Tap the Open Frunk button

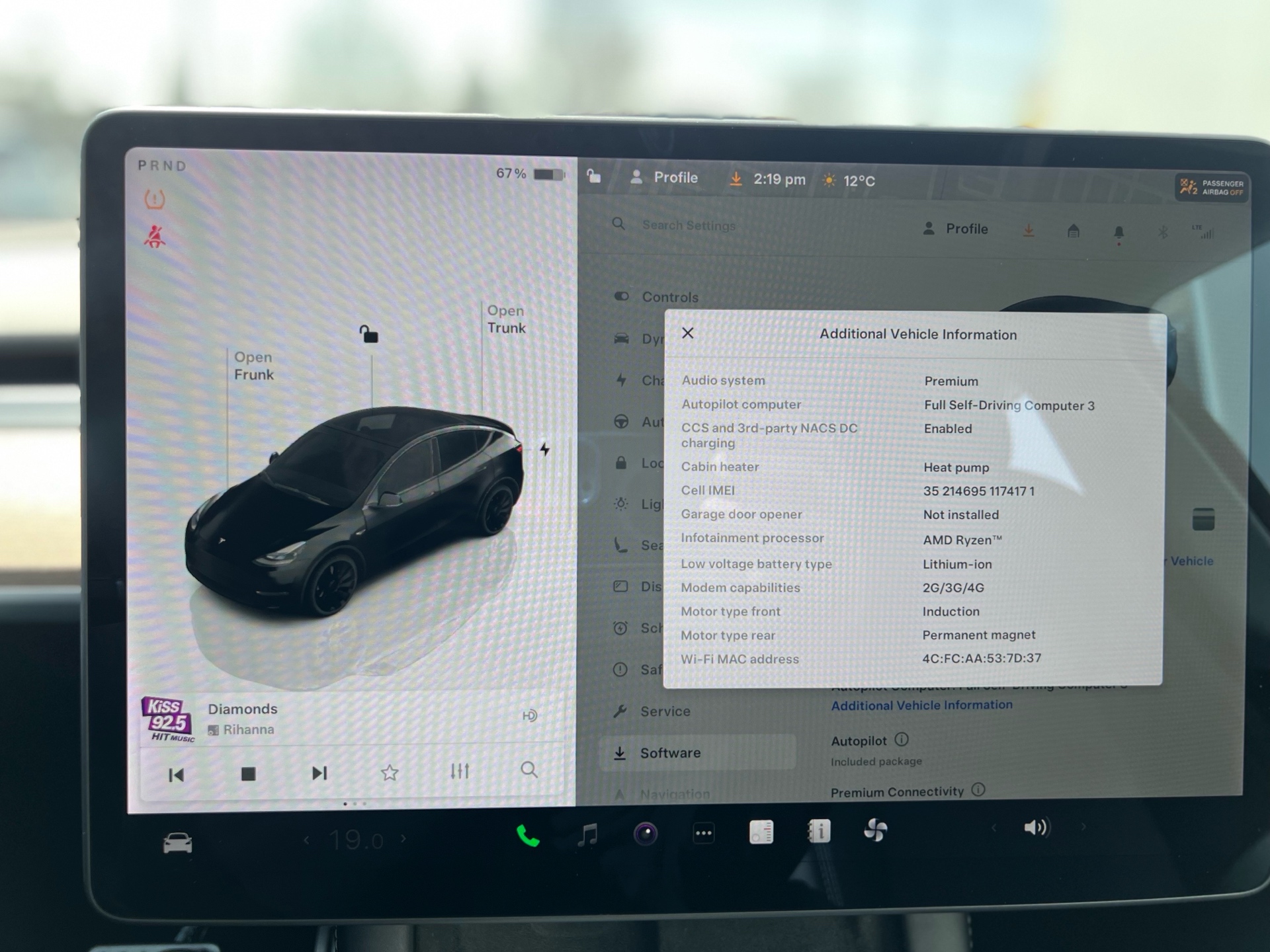(x=253, y=366)
